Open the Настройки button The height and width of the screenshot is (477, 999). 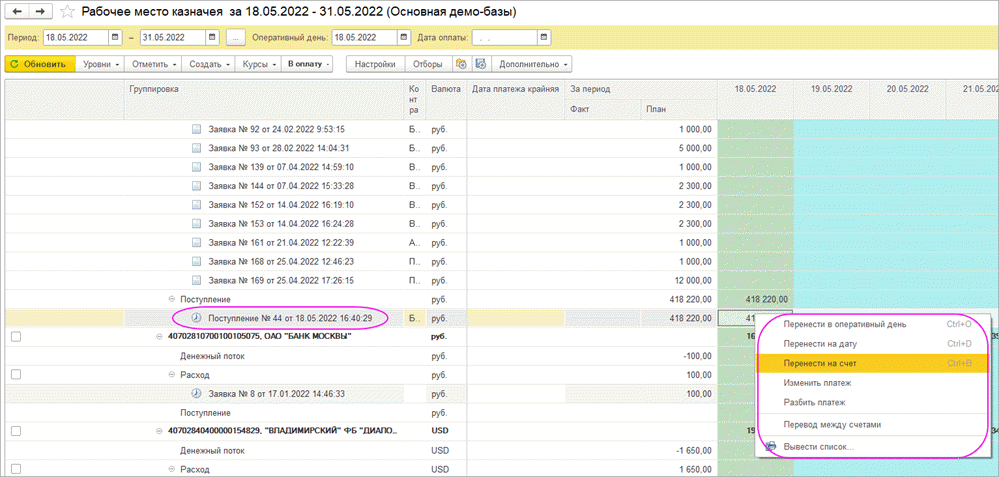coord(375,64)
